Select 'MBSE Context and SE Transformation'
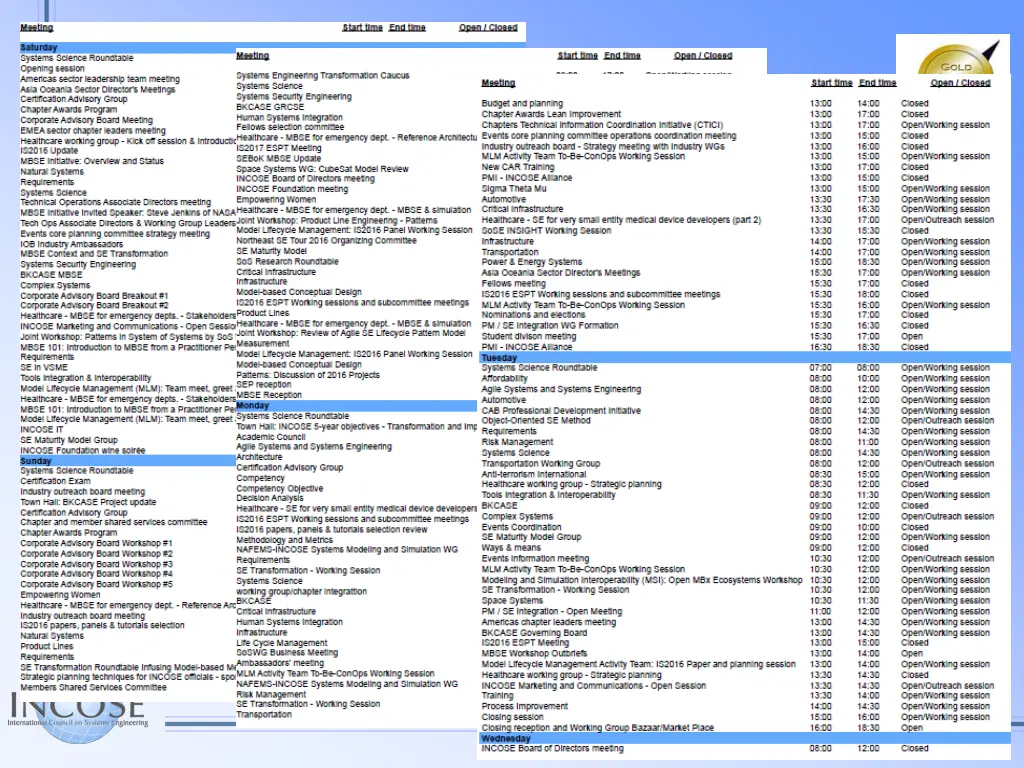 click(x=94, y=254)
